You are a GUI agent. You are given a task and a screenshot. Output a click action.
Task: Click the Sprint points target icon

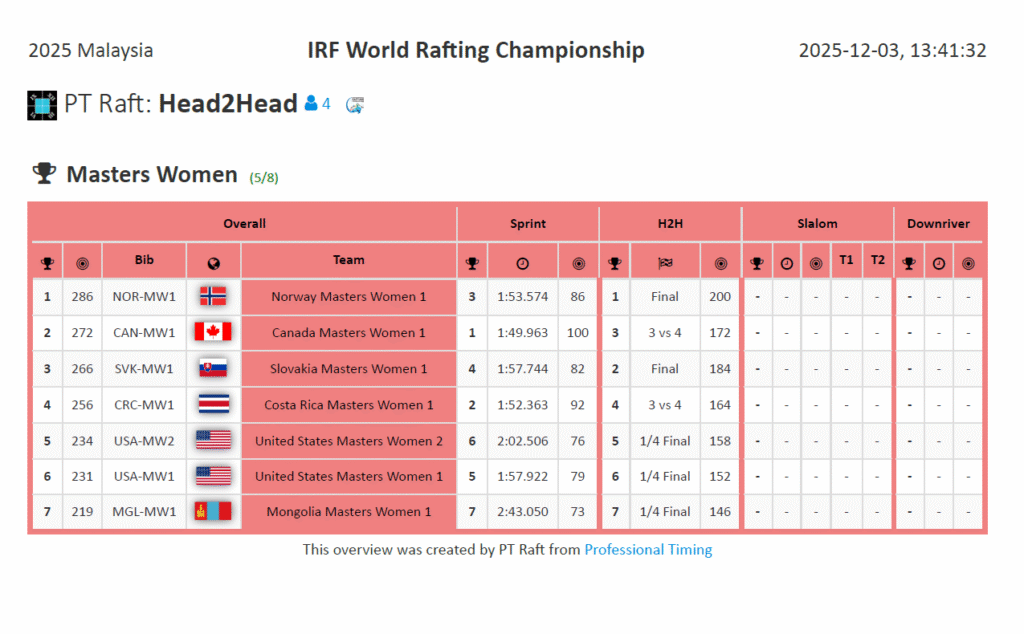tap(578, 264)
